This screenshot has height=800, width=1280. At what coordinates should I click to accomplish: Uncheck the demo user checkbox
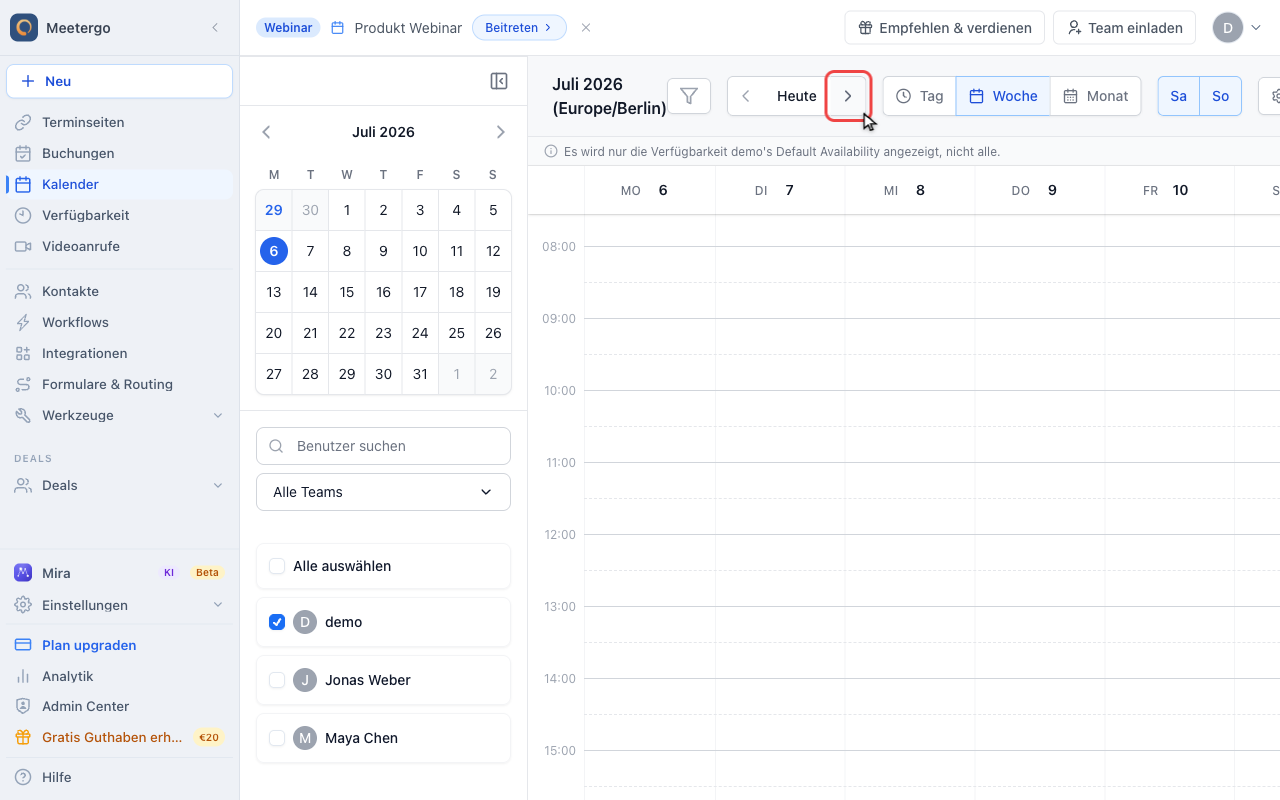[x=277, y=622]
